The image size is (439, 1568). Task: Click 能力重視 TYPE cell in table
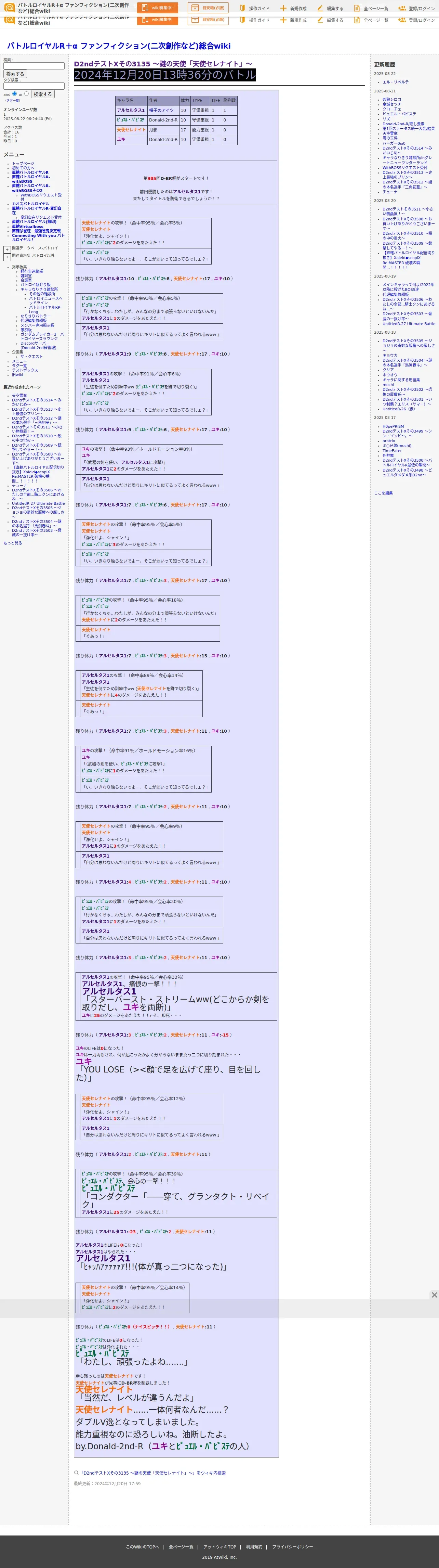(200, 130)
